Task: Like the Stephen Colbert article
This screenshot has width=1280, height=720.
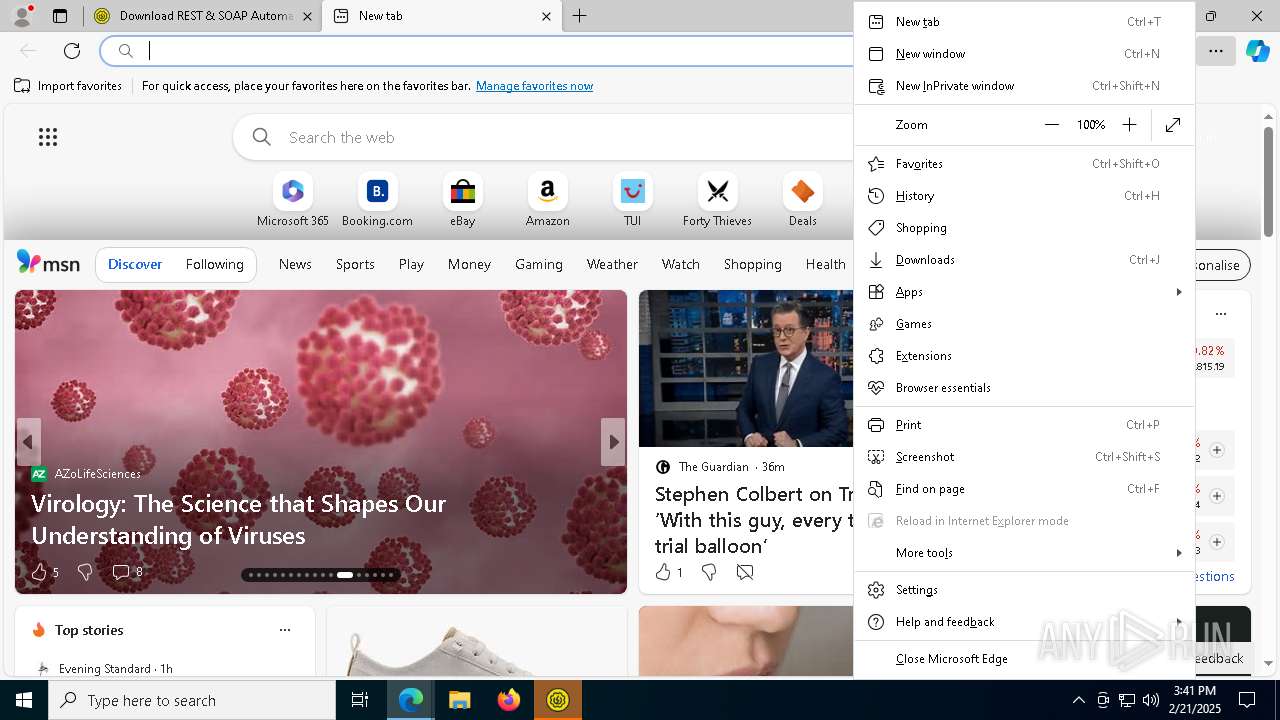Action: [x=668, y=572]
